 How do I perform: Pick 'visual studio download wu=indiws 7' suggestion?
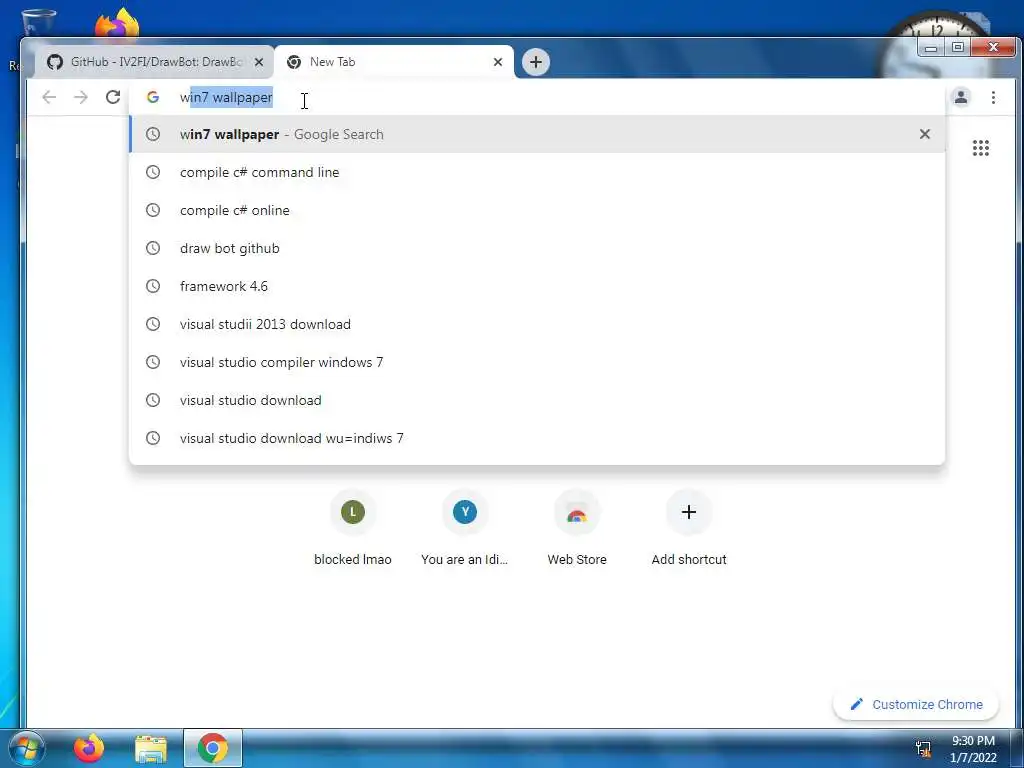[537, 438]
